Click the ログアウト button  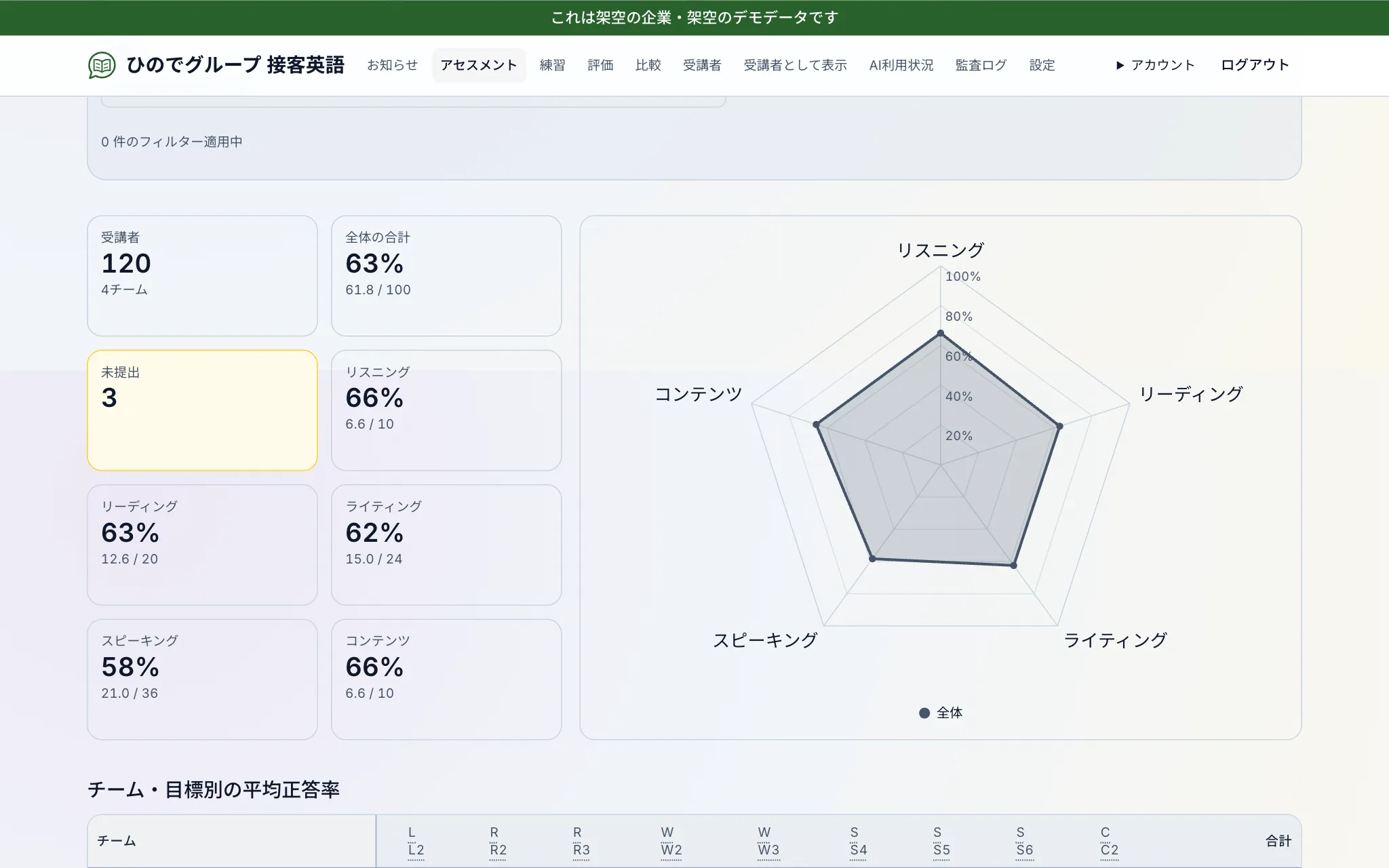click(1255, 65)
